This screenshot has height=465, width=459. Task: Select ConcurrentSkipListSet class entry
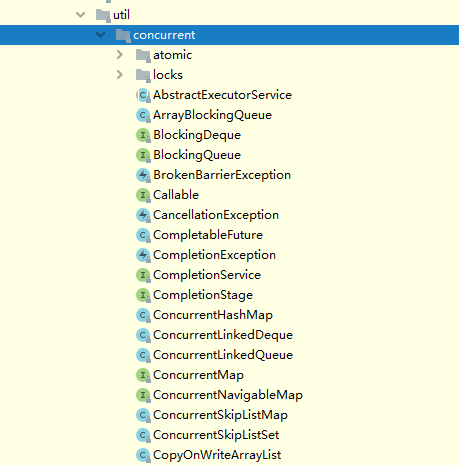click(216, 435)
